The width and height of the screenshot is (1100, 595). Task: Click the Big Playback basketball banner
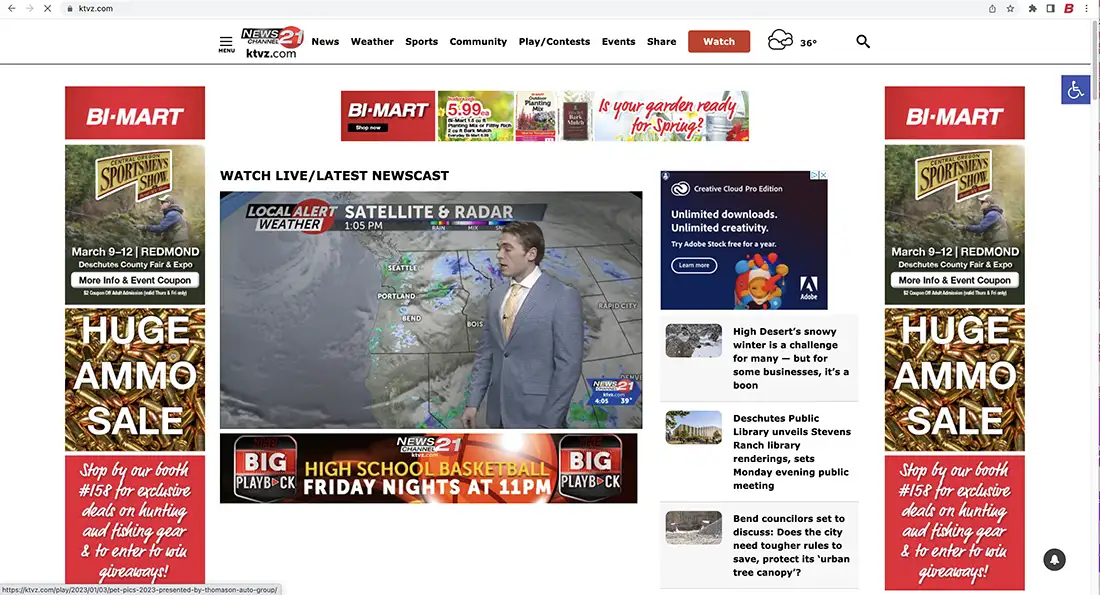429,468
